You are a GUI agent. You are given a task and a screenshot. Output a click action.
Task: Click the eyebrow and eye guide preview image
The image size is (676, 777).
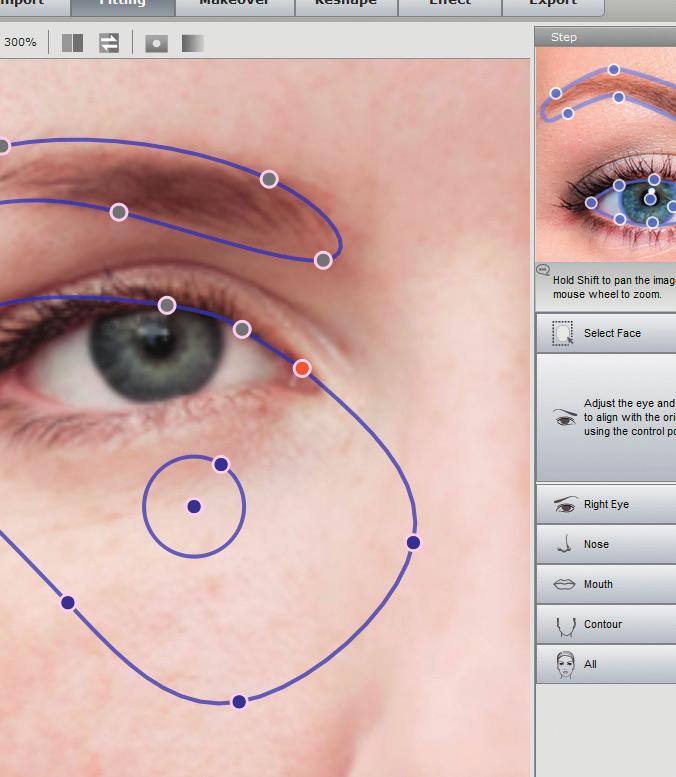click(606, 154)
